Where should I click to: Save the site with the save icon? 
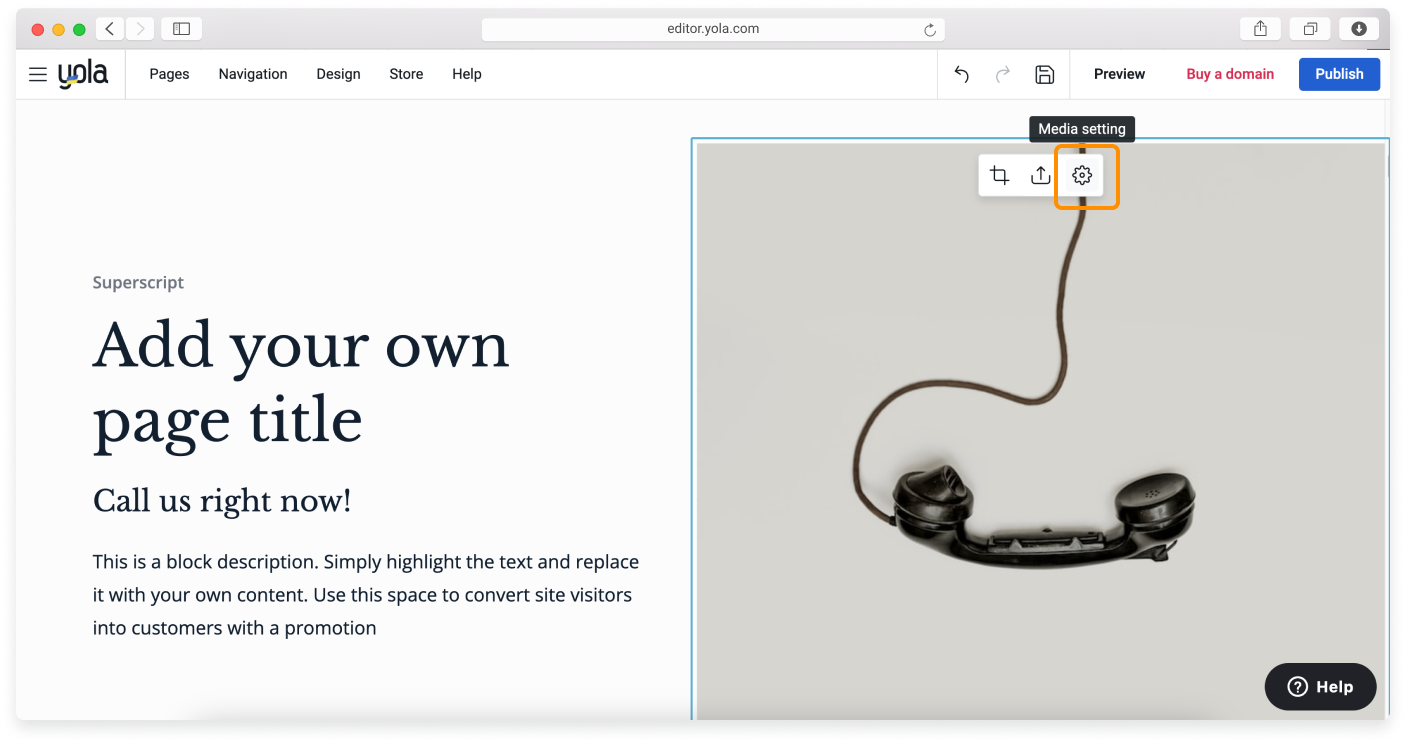(1044, 74)
